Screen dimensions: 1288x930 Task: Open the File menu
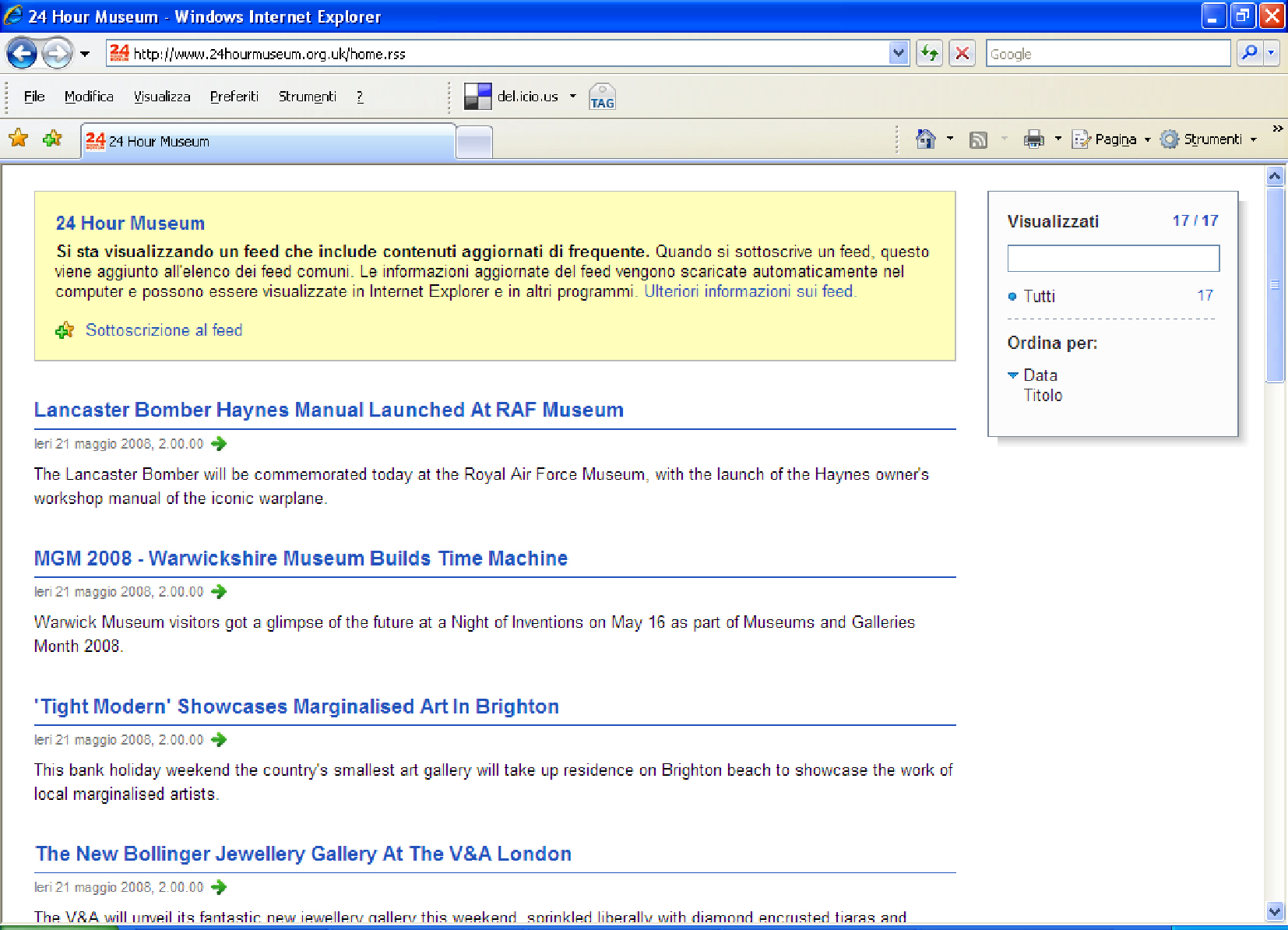pos(34,97)
